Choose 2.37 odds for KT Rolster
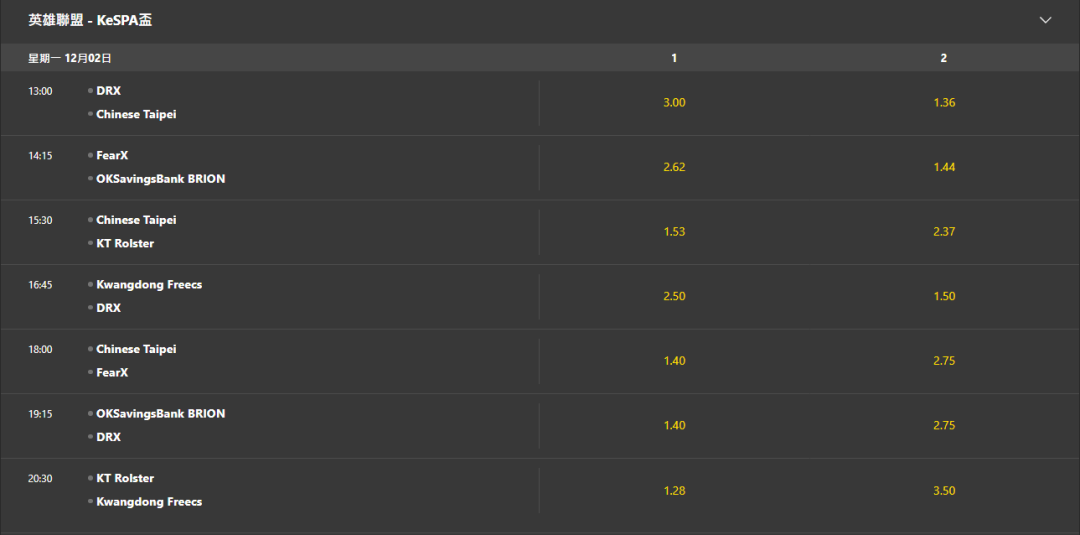This screenshot has height=535, width=1080. click(944, 231)
